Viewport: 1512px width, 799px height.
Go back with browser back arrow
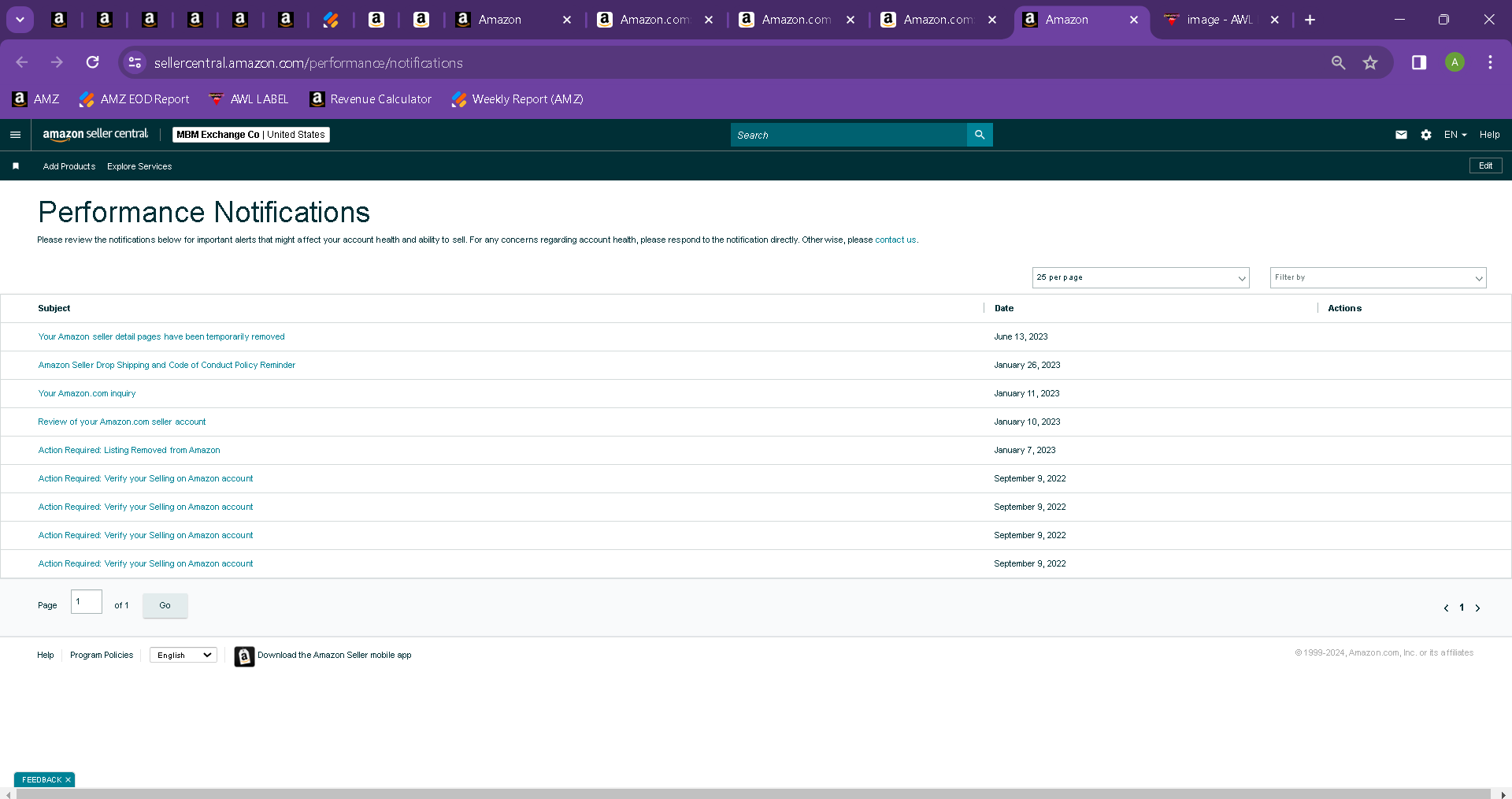pos(22,62)
